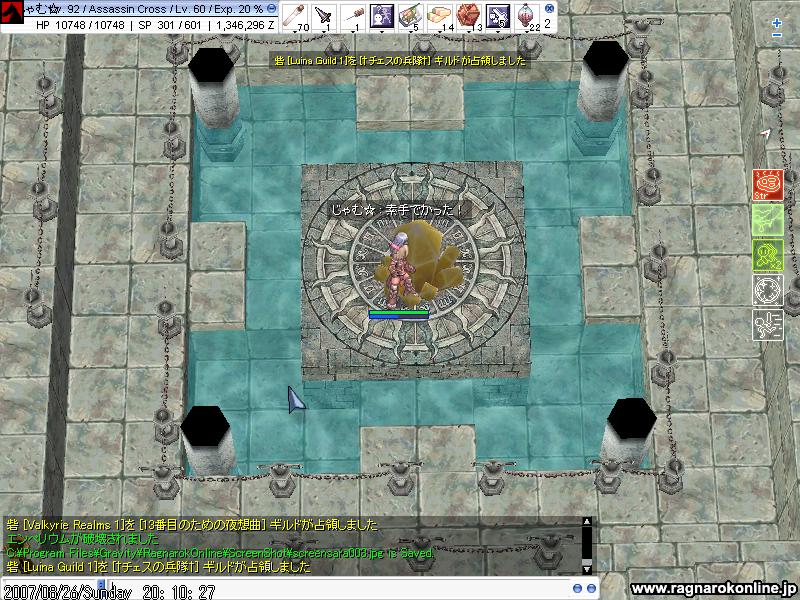Image resolution: width=800 pixels, height=600 pixels.
Task: Click the grey circular buff status icon
Action: [768, 290]
